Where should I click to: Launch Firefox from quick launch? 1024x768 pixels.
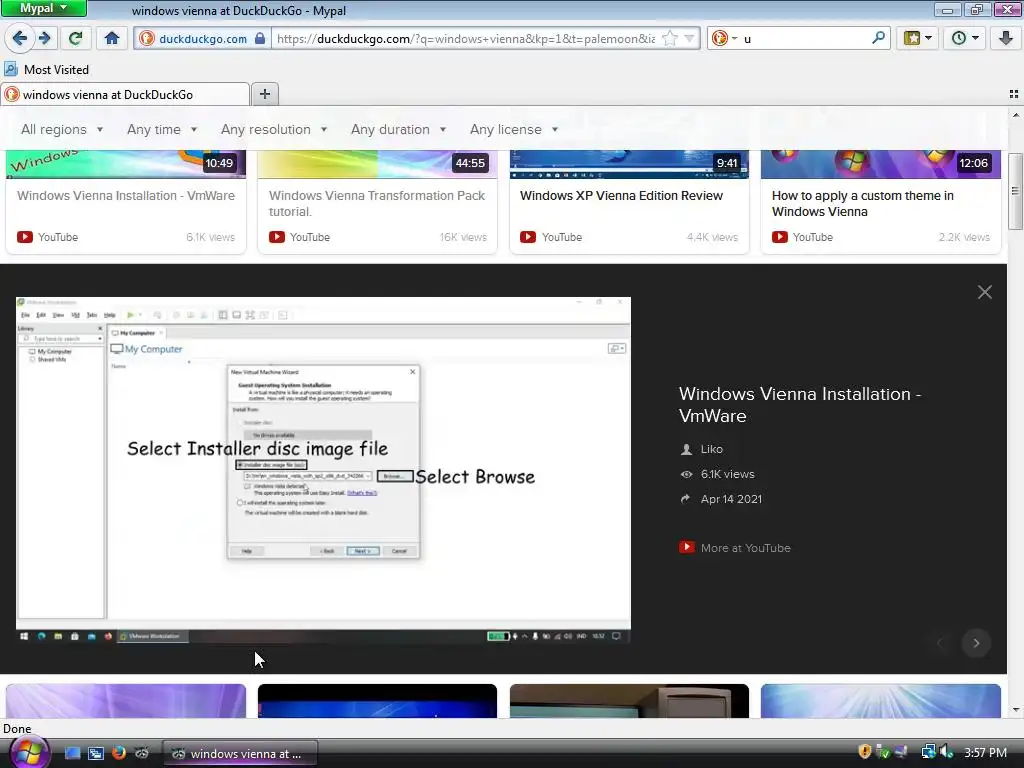(119, 753)
